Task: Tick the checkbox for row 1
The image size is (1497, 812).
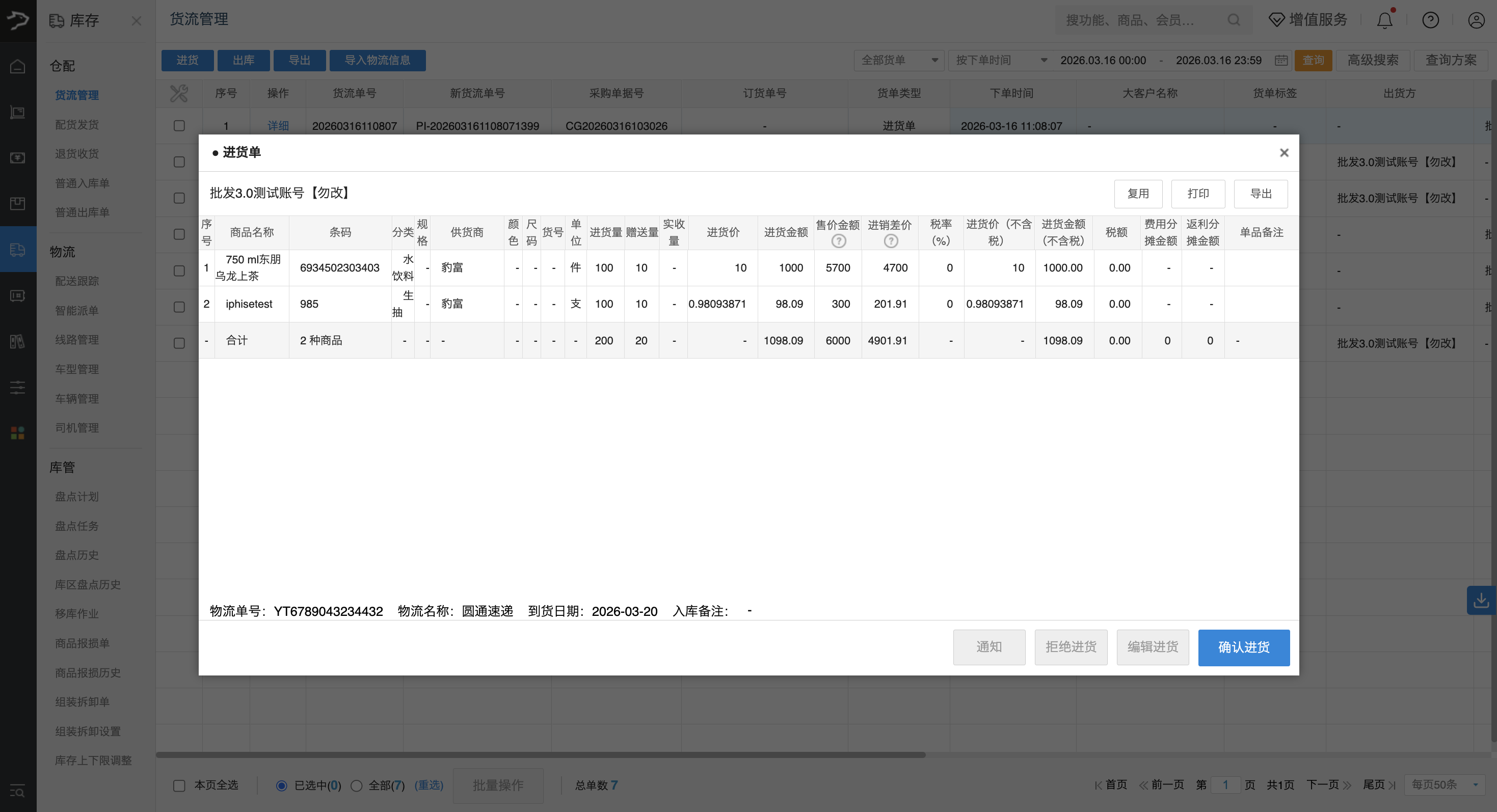Action: 179,126
